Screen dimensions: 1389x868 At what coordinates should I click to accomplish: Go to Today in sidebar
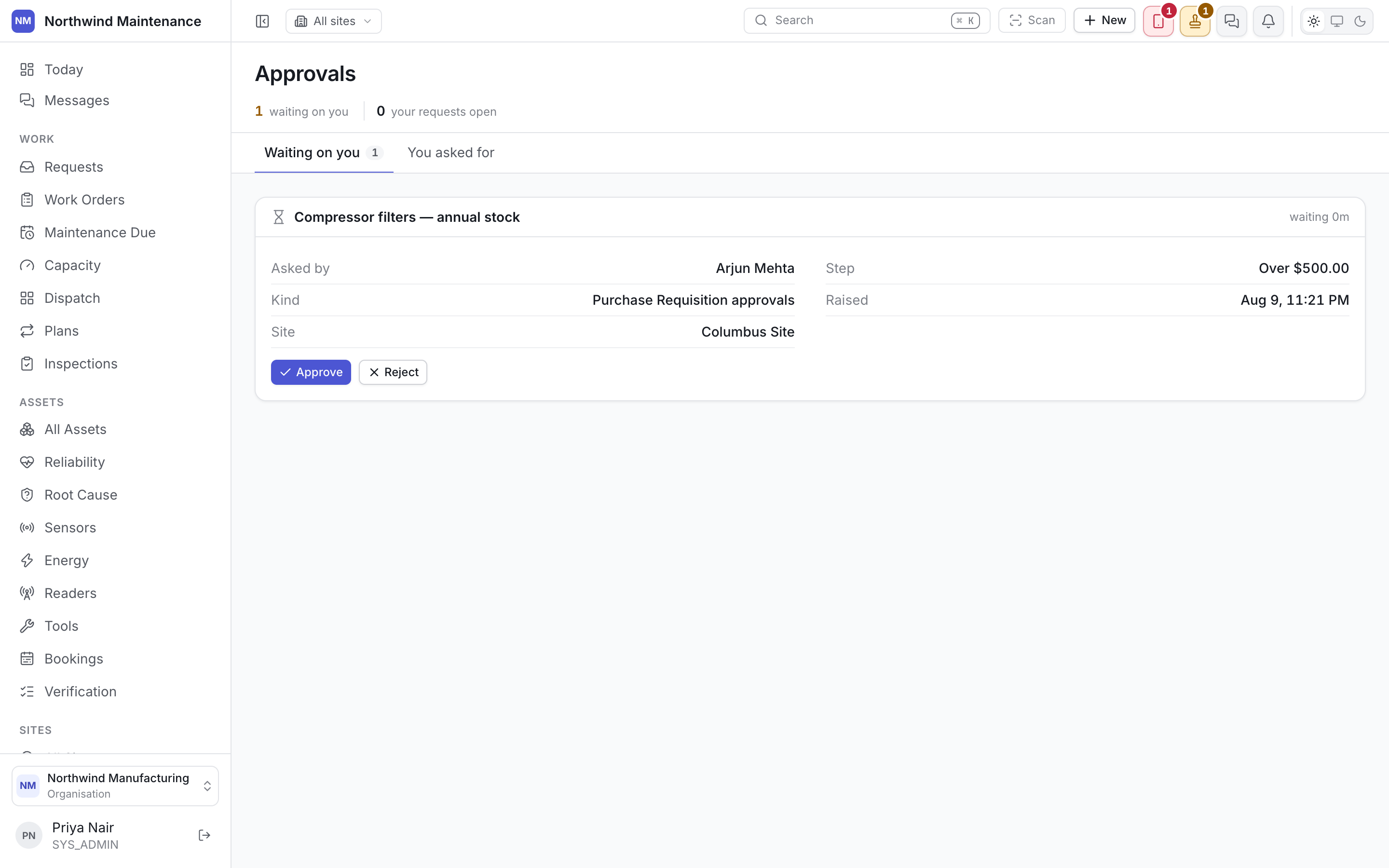coord(115,69)
